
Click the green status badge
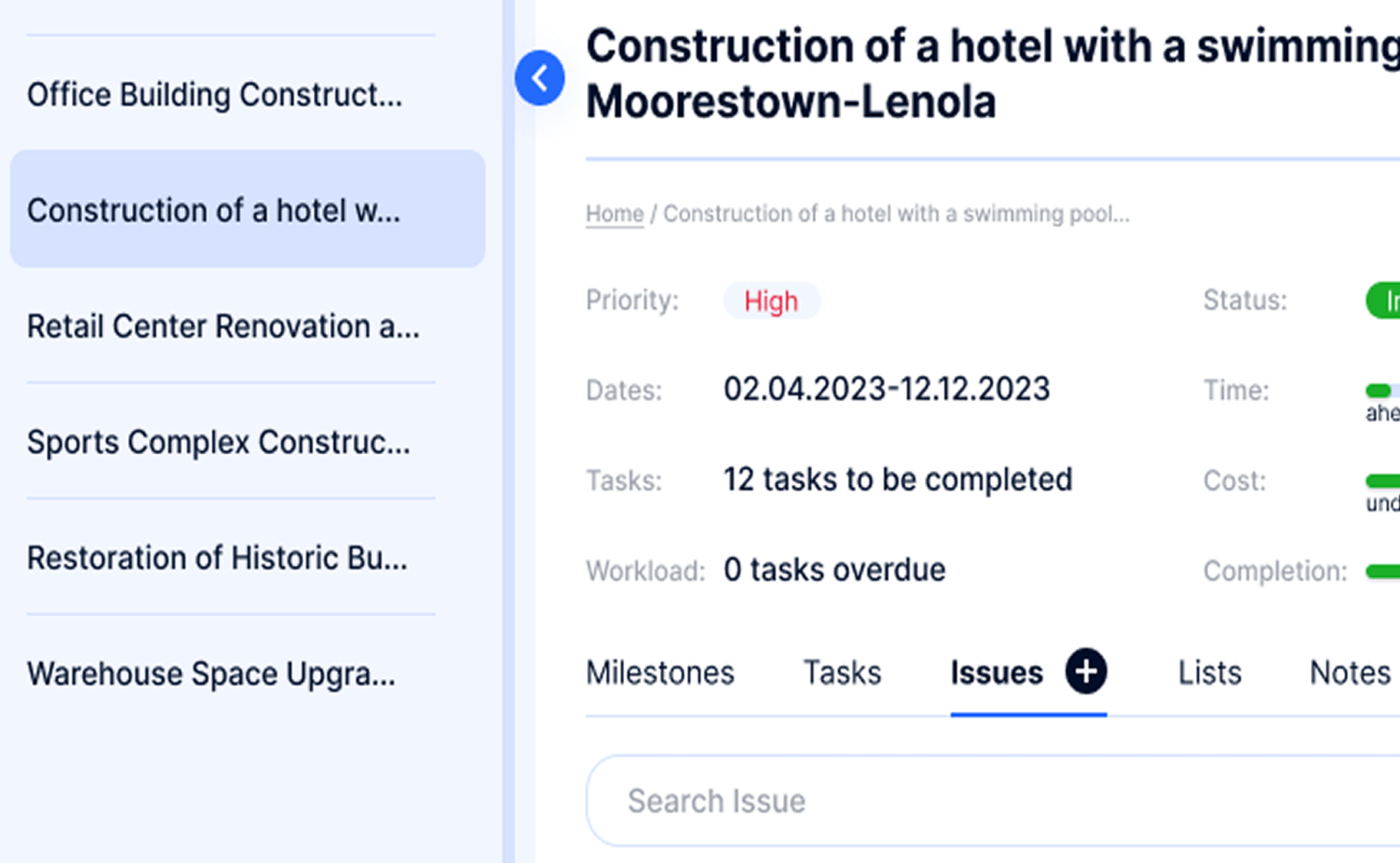(1383, 300)
